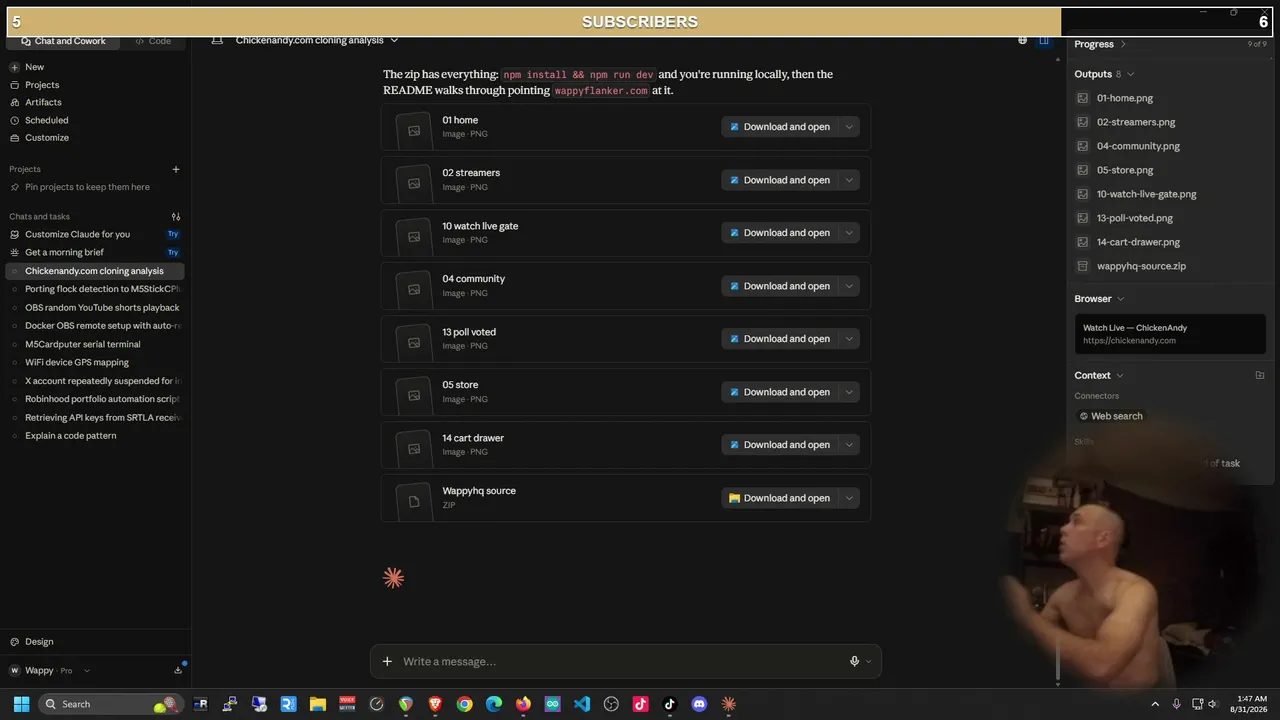Screen dimensions: 1280x720
Task: Open the Chats and tasks filter icon
Action: click(x=176, y=216)
